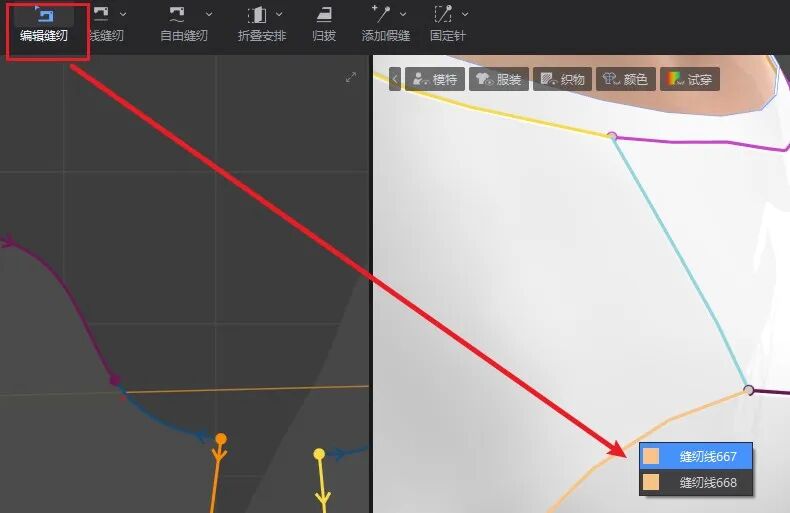
Task: Select the 固定针 pin tool
Action: pyautogui.click(x=447, y=25)
